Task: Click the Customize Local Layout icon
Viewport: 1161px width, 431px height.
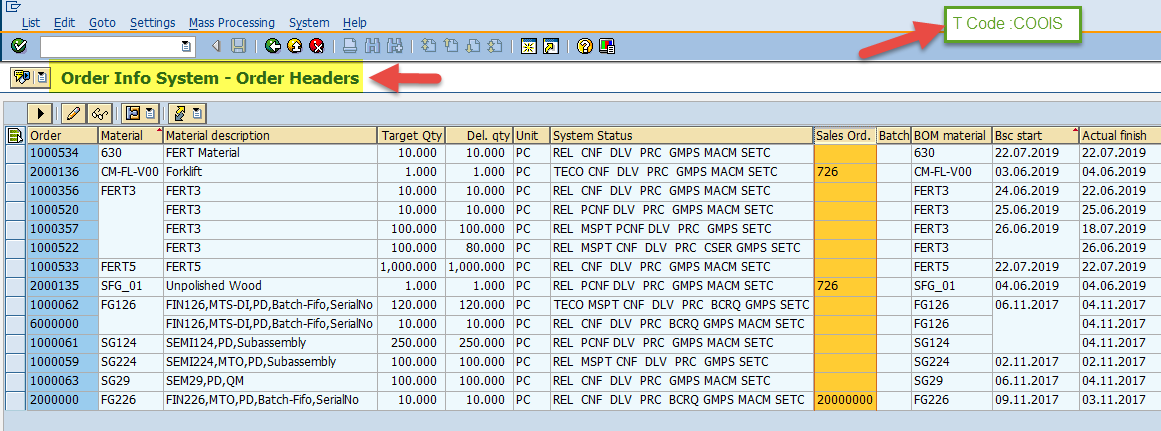Action: tap(606, 46)
